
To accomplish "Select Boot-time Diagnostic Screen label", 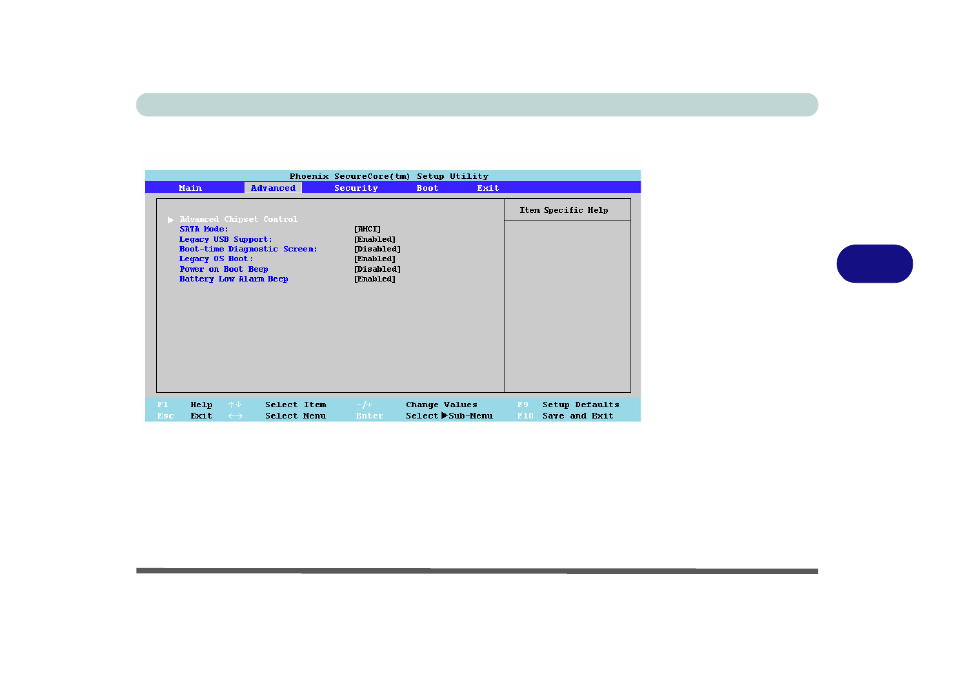I will [248, 249].
